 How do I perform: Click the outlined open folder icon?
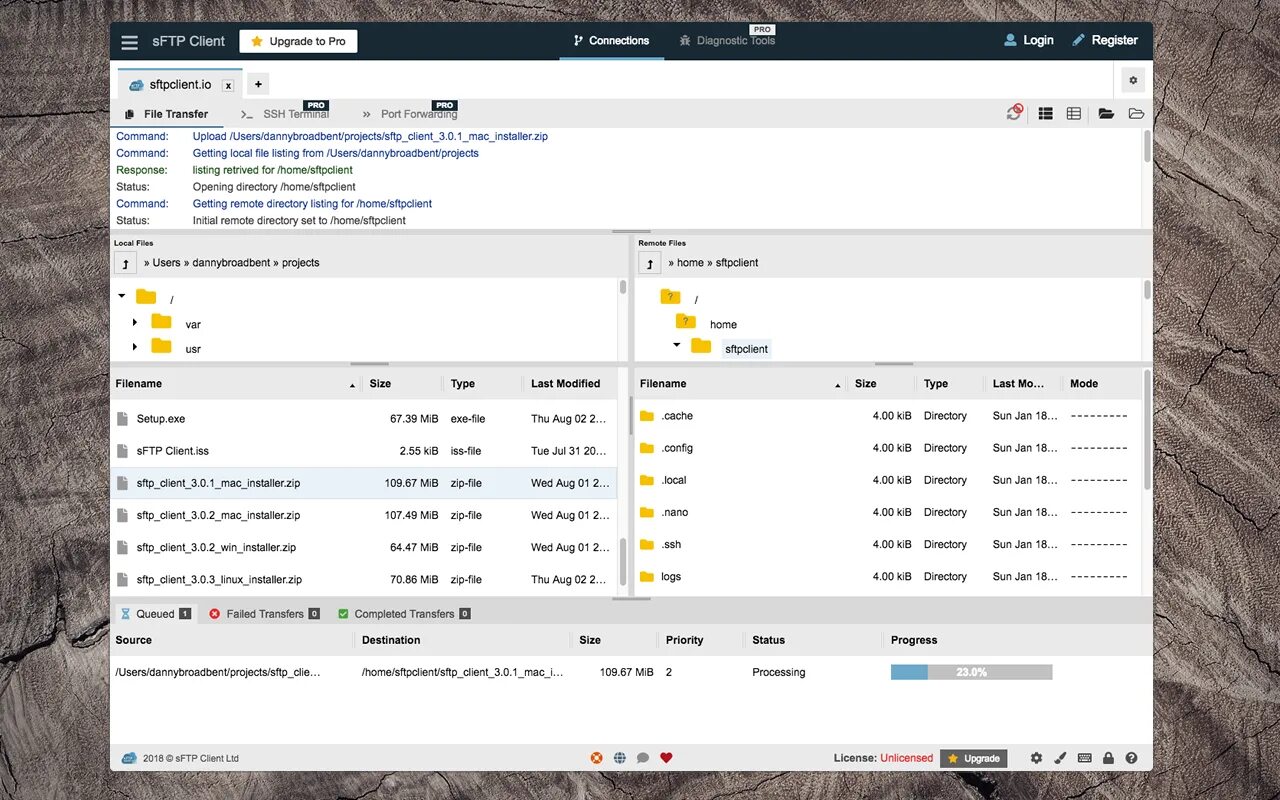point(1136,114)
